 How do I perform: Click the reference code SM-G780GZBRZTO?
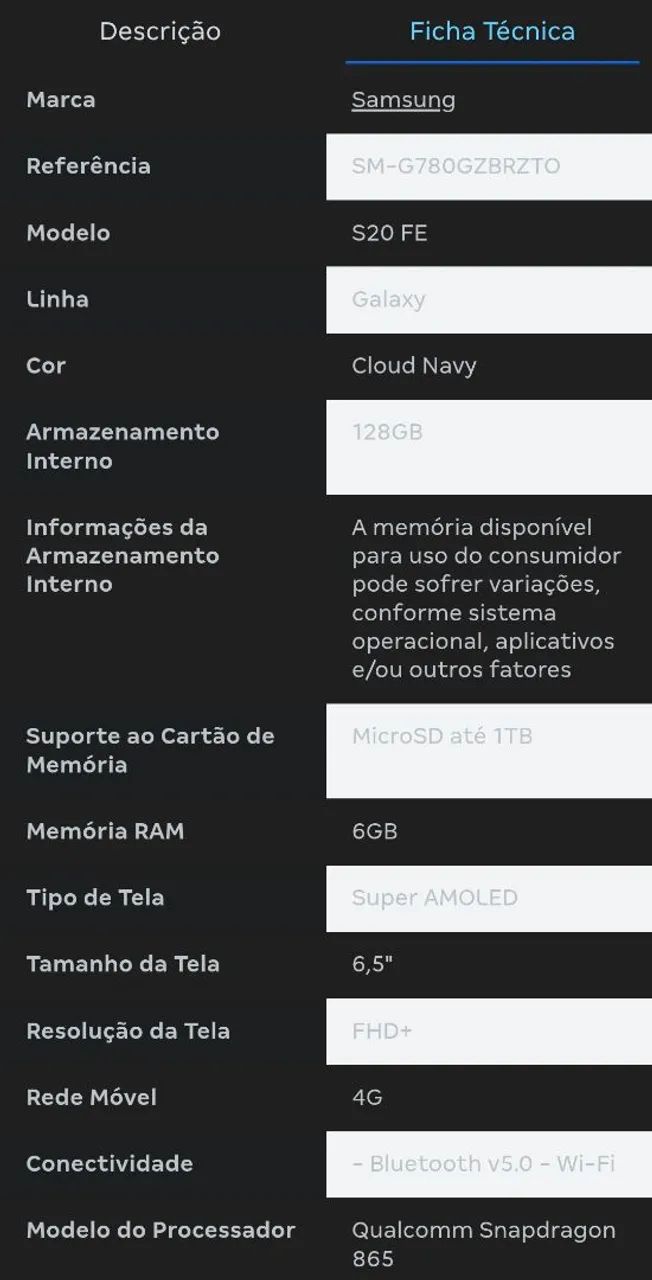(456, 166)
